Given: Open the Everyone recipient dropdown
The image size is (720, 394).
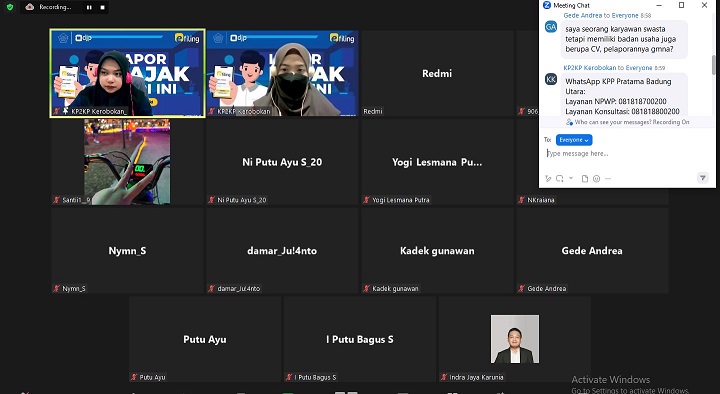Looking at the screenshot, I should [574, 140].
